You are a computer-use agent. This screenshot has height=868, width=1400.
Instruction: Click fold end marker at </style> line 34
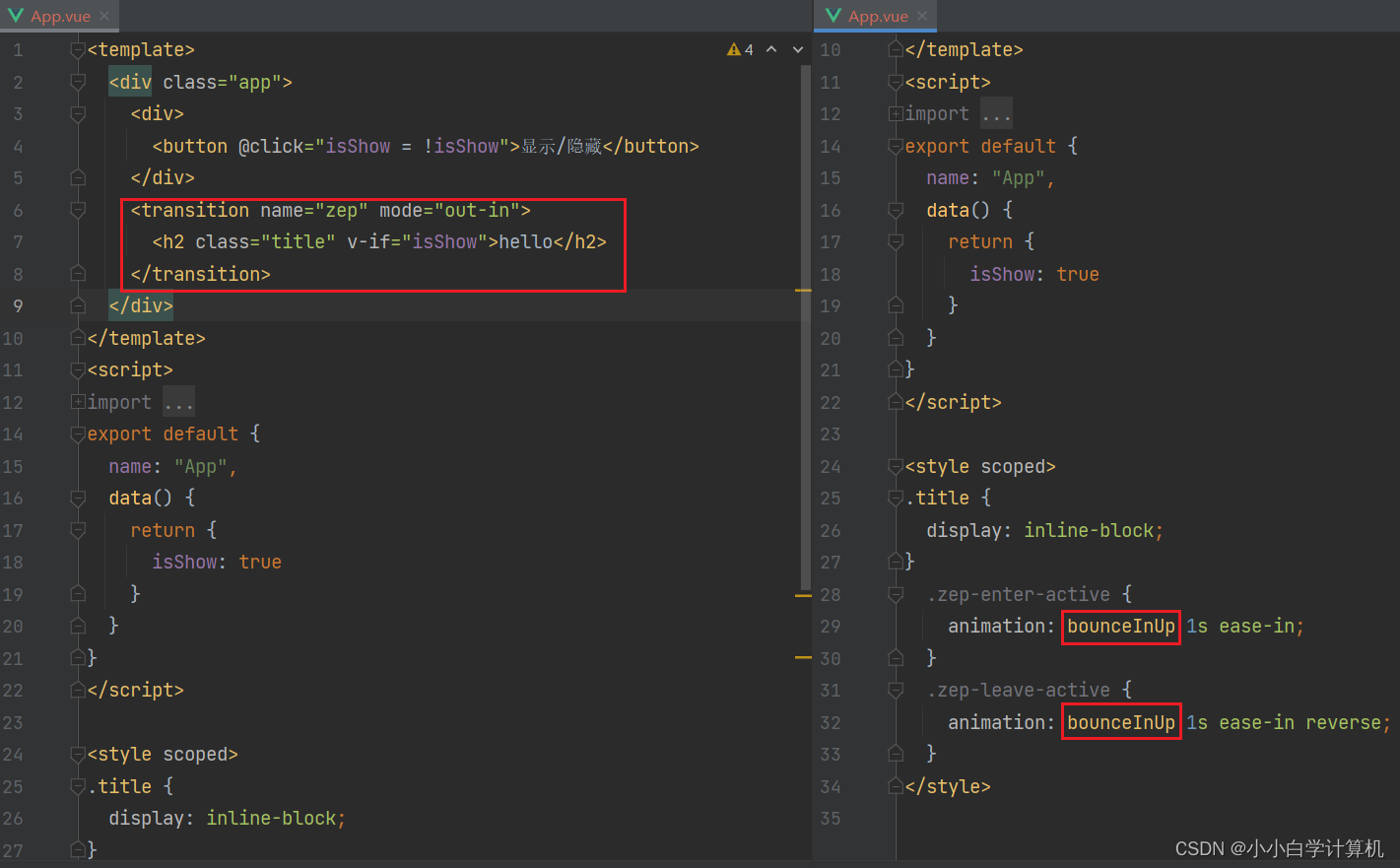click(x=896, y=786)
